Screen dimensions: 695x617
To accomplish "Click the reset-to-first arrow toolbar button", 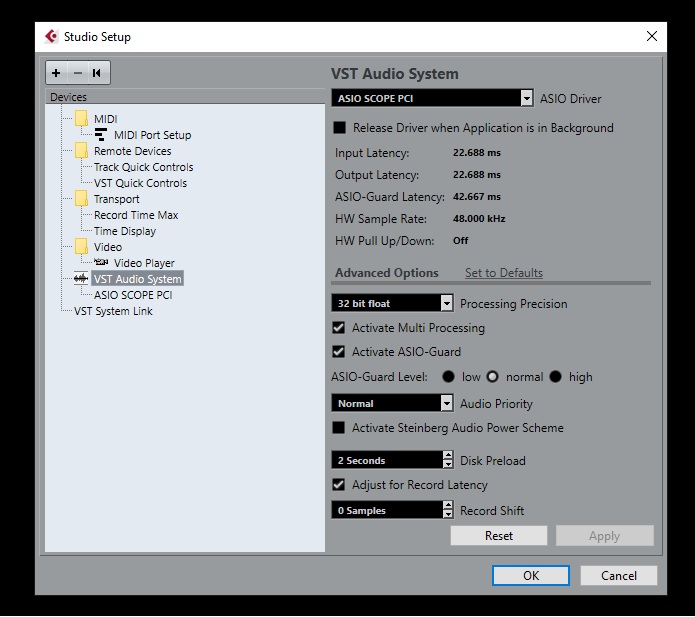I will click(98, 73).
